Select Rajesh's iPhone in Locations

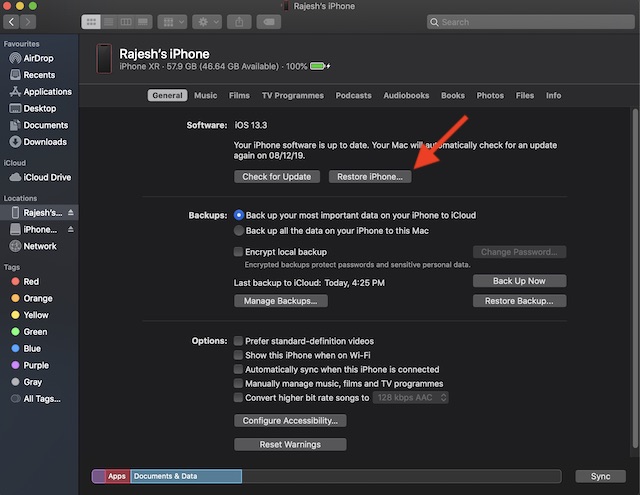[37, 213]
